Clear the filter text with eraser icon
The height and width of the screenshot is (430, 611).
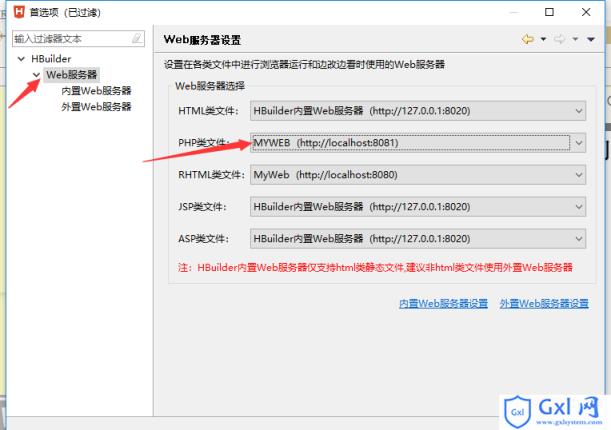[x=137, y=39]
